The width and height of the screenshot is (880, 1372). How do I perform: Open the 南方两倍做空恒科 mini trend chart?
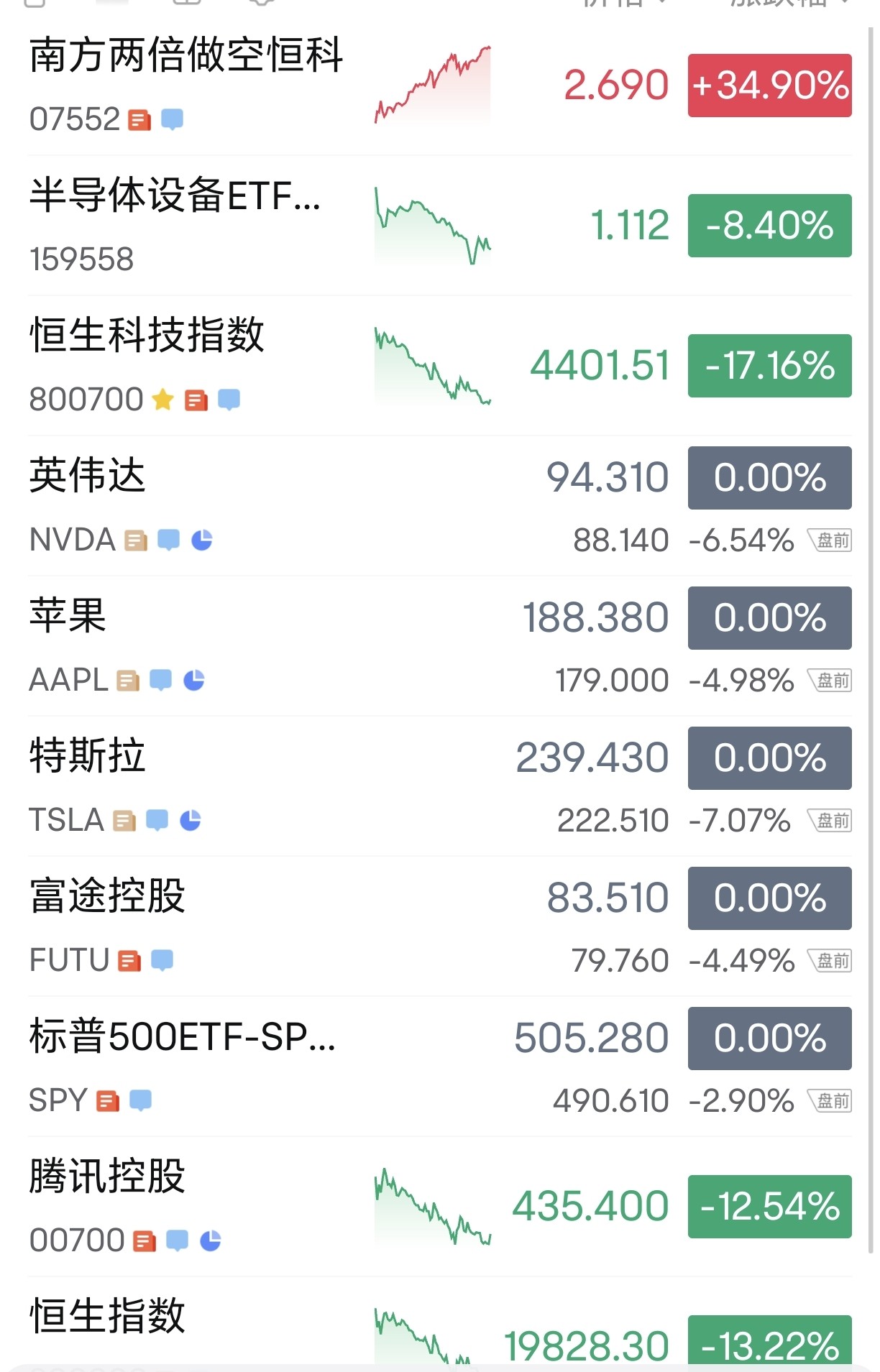click(433, 85)
